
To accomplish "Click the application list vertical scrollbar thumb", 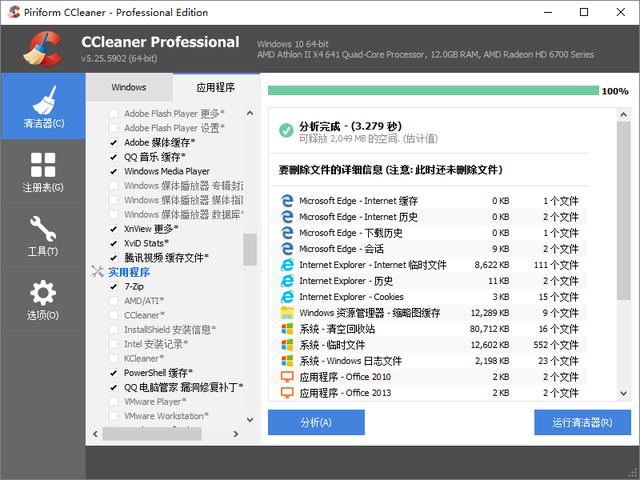I will pyautogui.click(x=250, y=249).
